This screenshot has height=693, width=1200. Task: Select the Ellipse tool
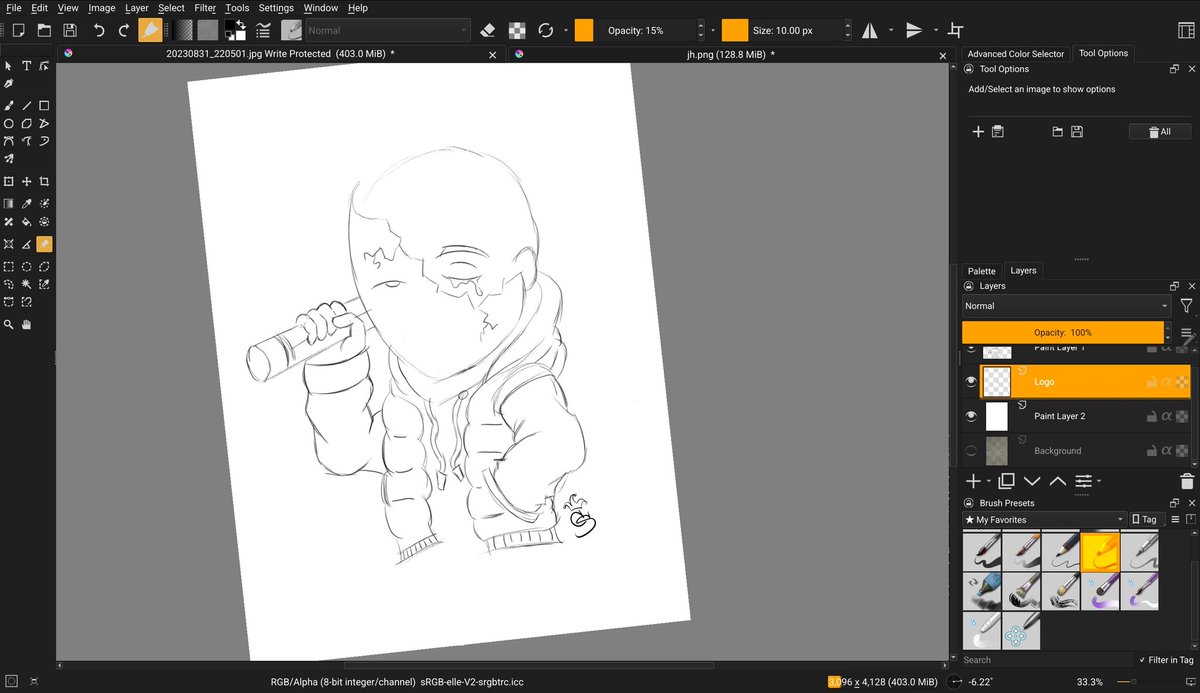pyautogui.click(x=9, y=123)
